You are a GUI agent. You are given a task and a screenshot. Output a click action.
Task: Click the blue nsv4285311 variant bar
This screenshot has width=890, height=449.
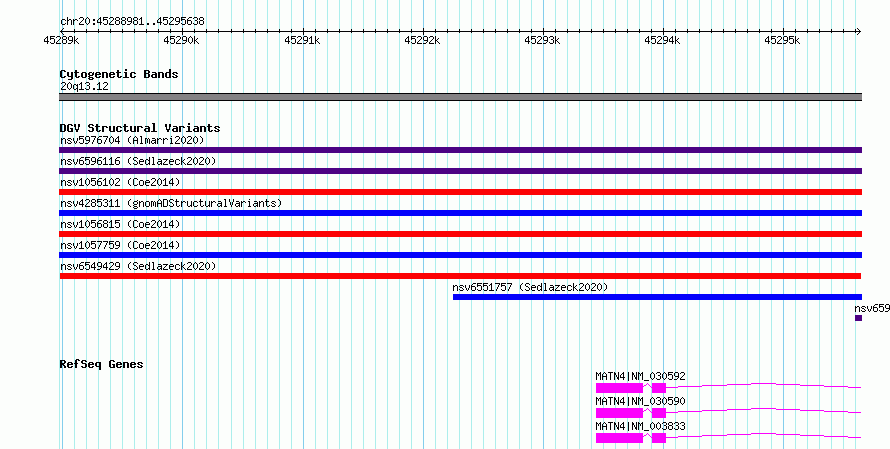coord(460,213)
